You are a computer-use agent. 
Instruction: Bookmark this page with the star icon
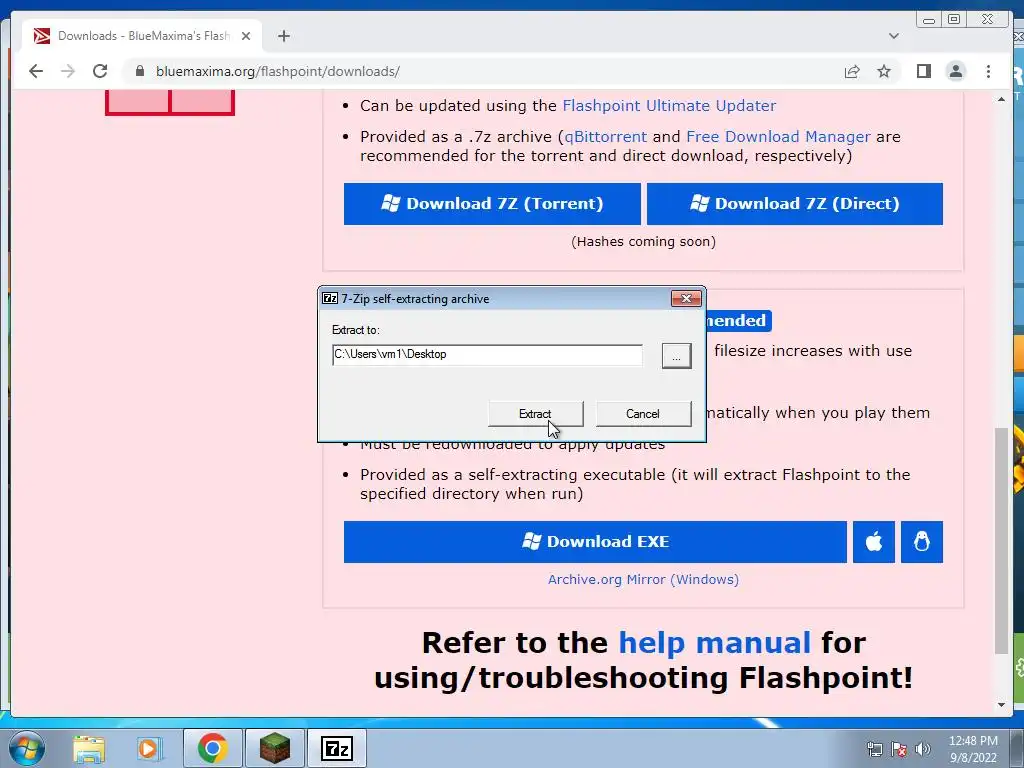point(884,71)
